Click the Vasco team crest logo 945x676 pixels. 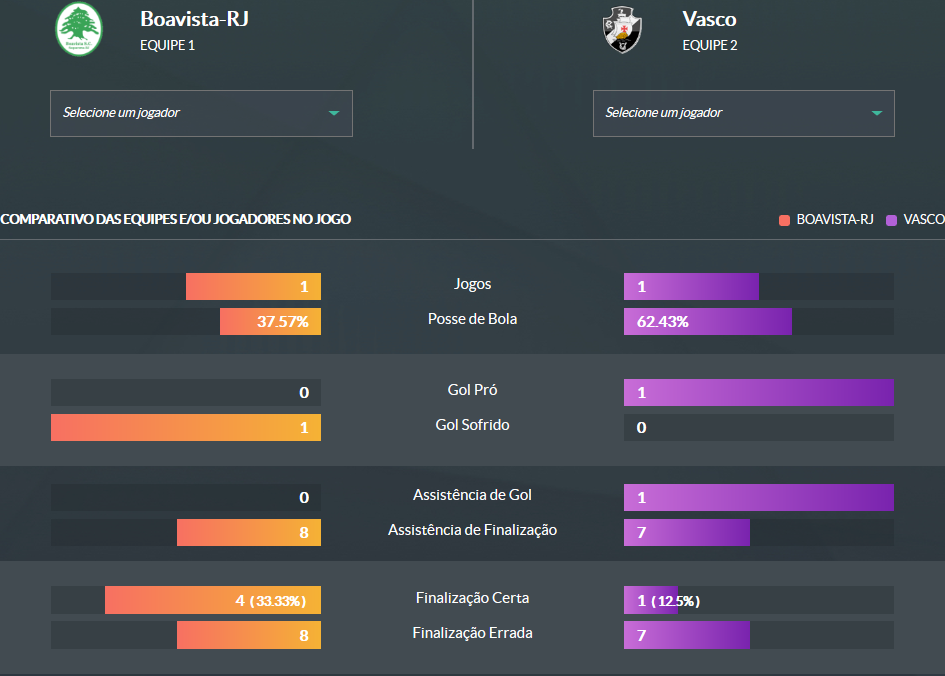[622, 29]
